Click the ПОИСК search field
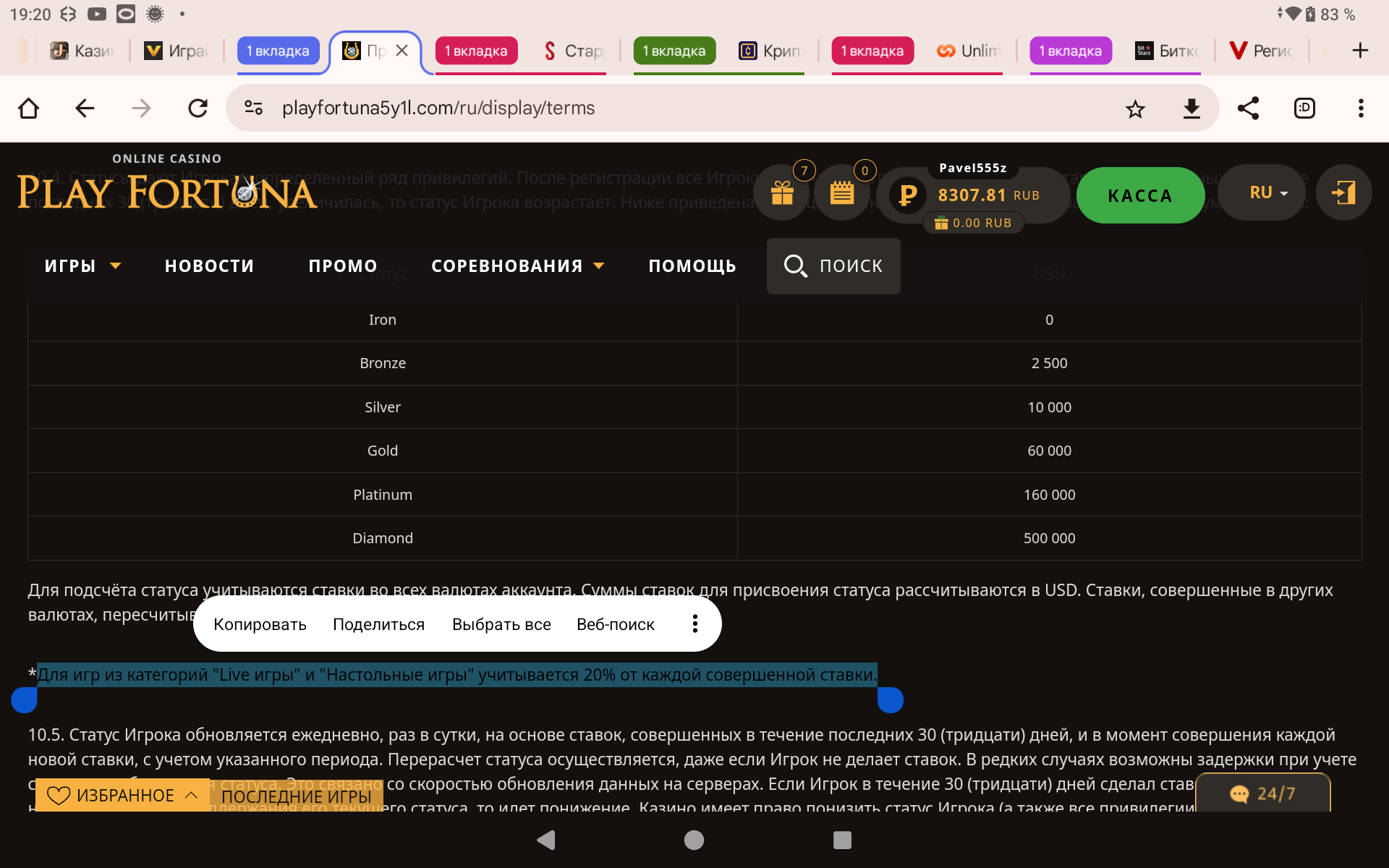 [833, 266]
